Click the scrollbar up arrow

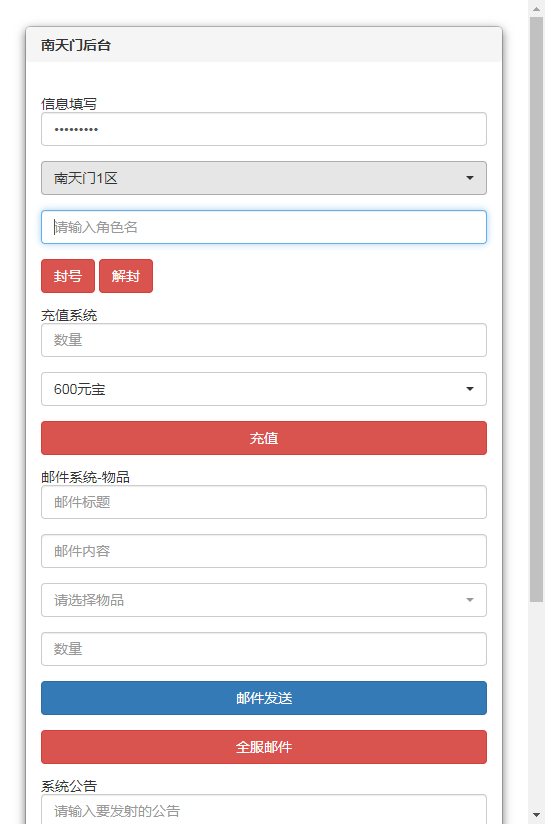tap(536, 9)
